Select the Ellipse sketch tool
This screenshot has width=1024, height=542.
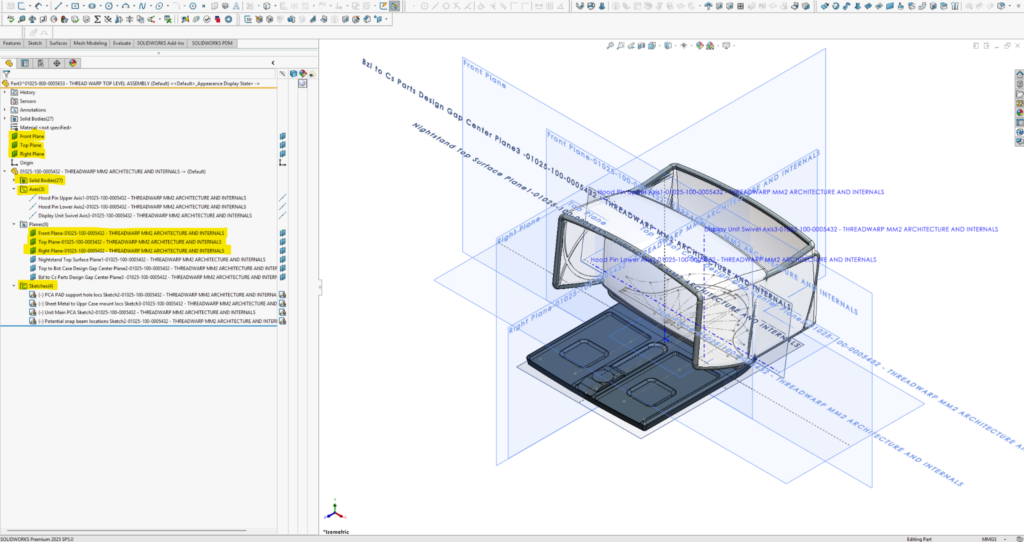tap(159, 6)
